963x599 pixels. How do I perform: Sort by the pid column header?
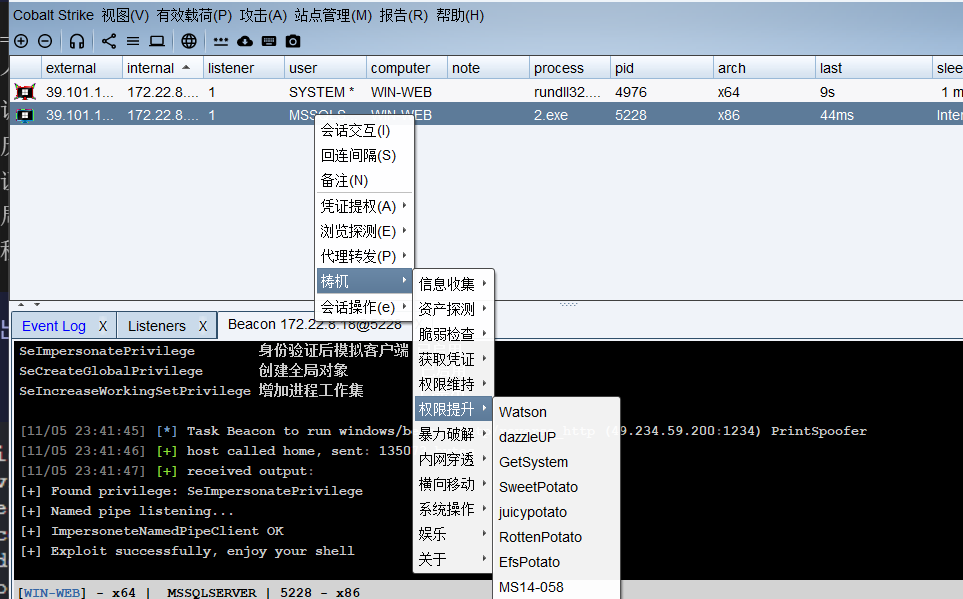pos(661,68)
